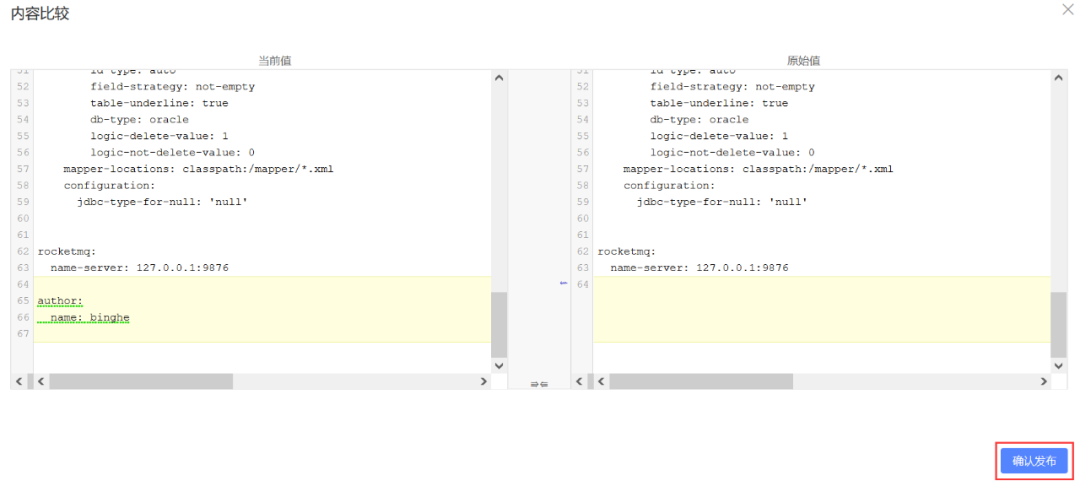
Task: Click 当前值 horizontal scrollbar thumb
Action: coord(141,381)
